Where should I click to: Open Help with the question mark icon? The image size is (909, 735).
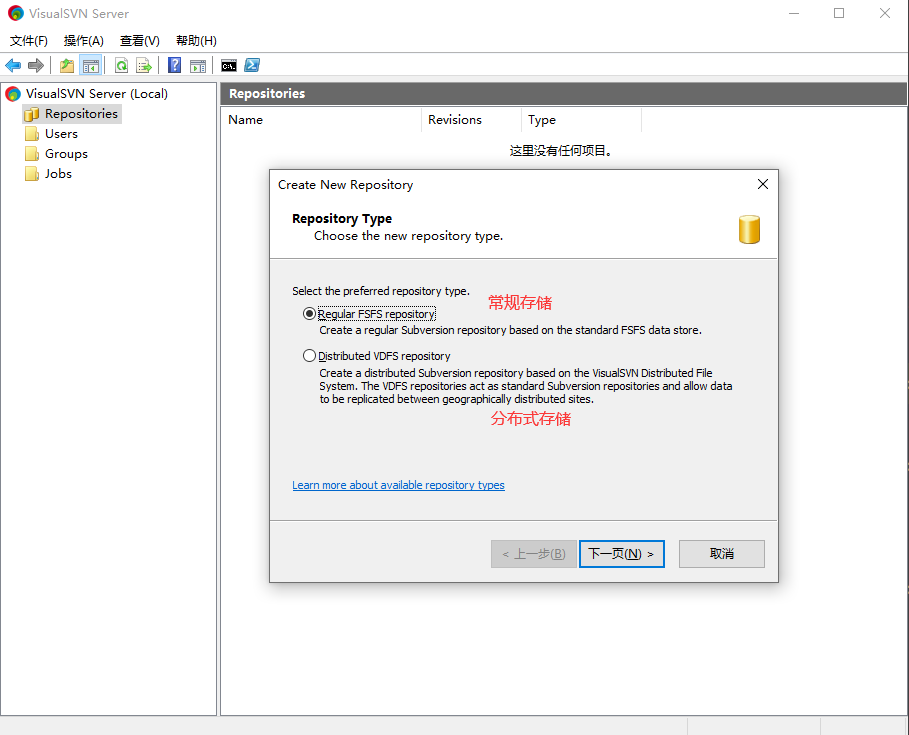[x=175, y=66]
